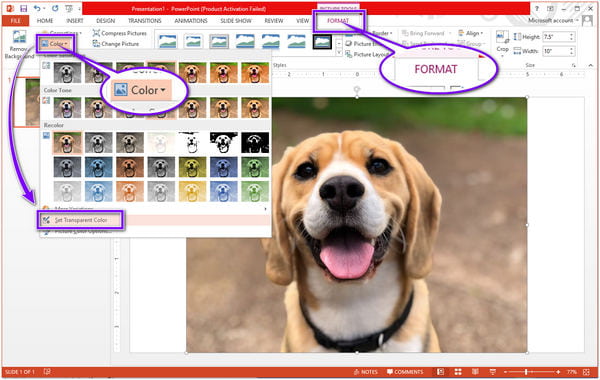Expand the picture styles gallery arrow
The height and width of the screenshot is (380, 600).
tap(339, 53)
